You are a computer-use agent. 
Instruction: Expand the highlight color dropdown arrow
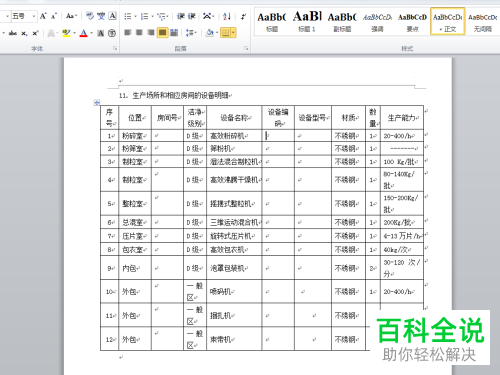click(x=74, y=33)
